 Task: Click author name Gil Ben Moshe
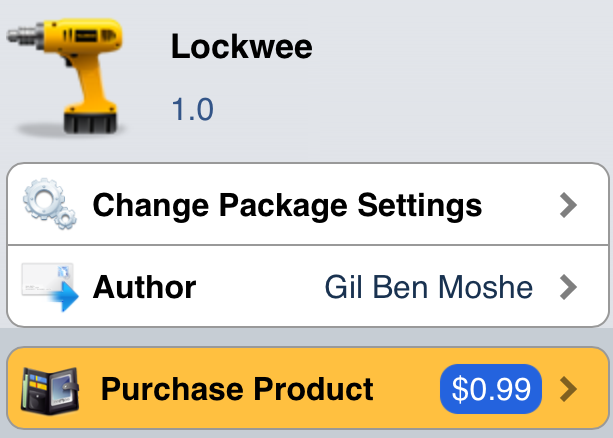pyautogui.click(x=429, y=288)
